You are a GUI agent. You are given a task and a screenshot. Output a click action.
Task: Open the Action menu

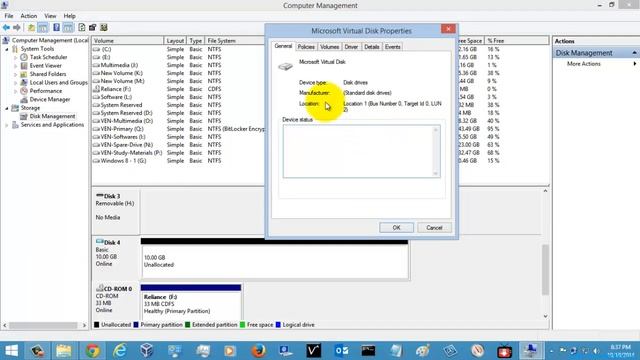(x=29, y=16)
